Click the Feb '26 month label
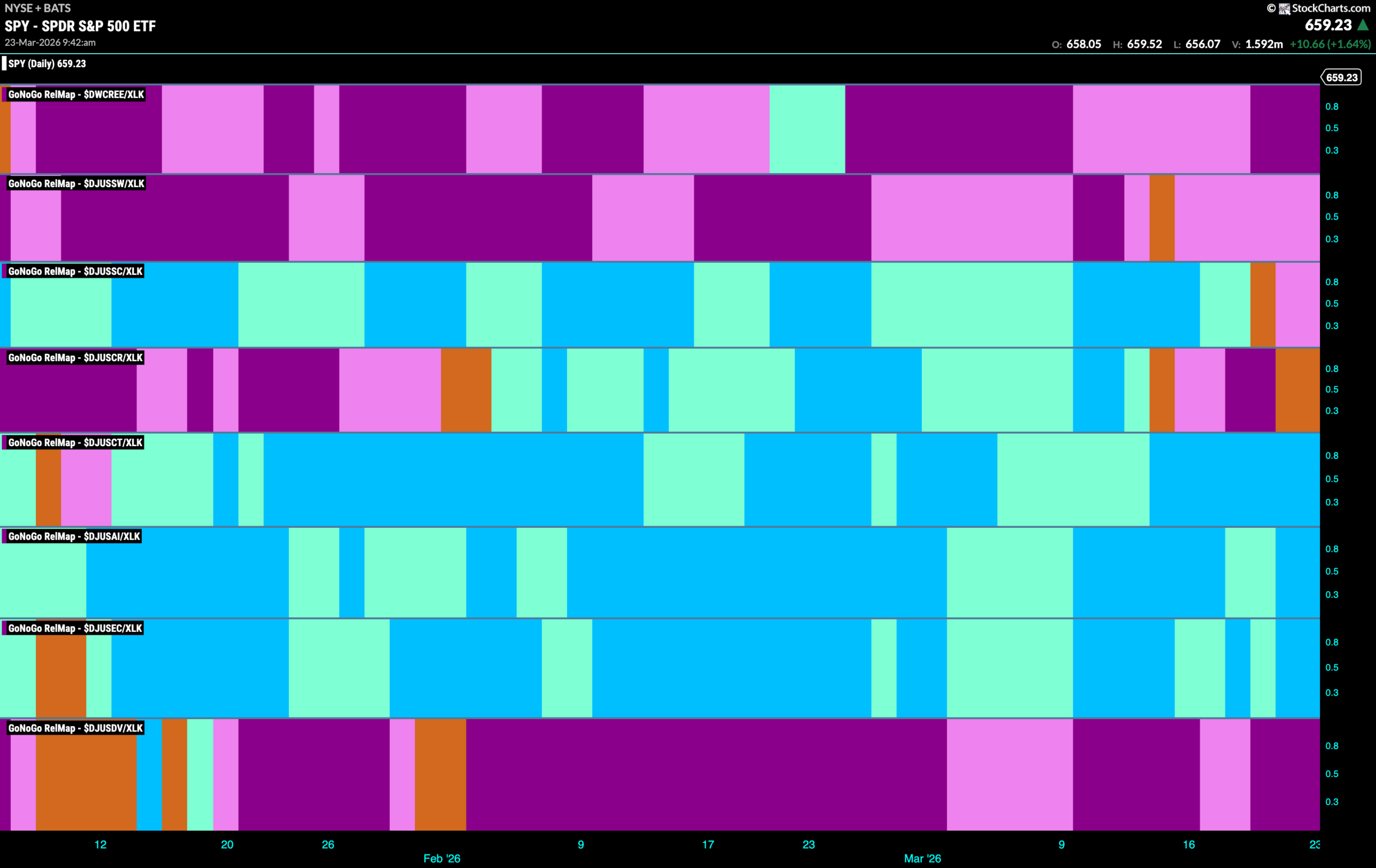The height and width of the screenshot is (868, 1376). pyautogui.click(x=442, y=858)
